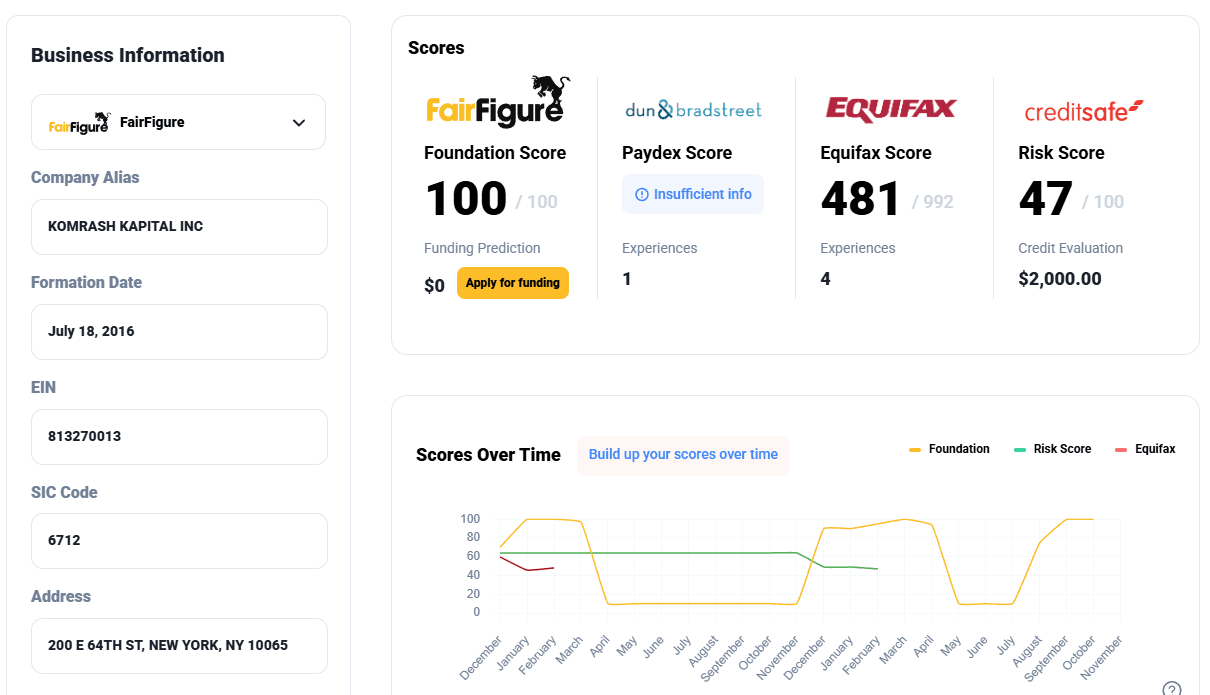Click the Equifax logo above the Equifax Score
This screenshot has width=1210, height=695.
[890, 110]
